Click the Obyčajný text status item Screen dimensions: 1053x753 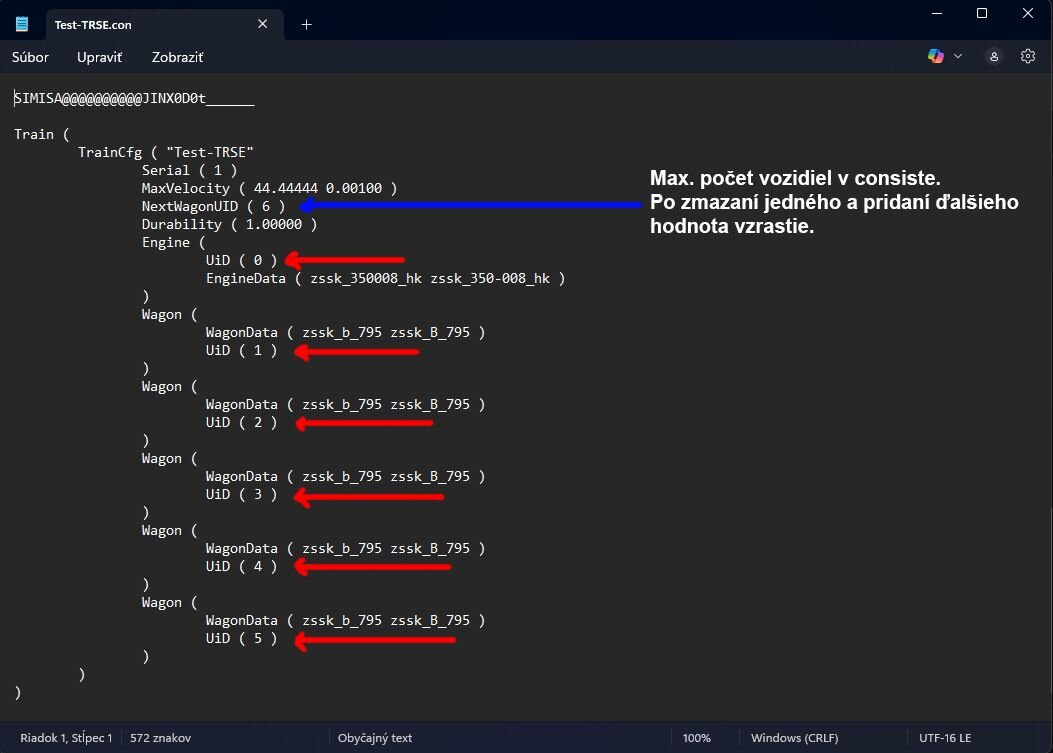(375, 738)
